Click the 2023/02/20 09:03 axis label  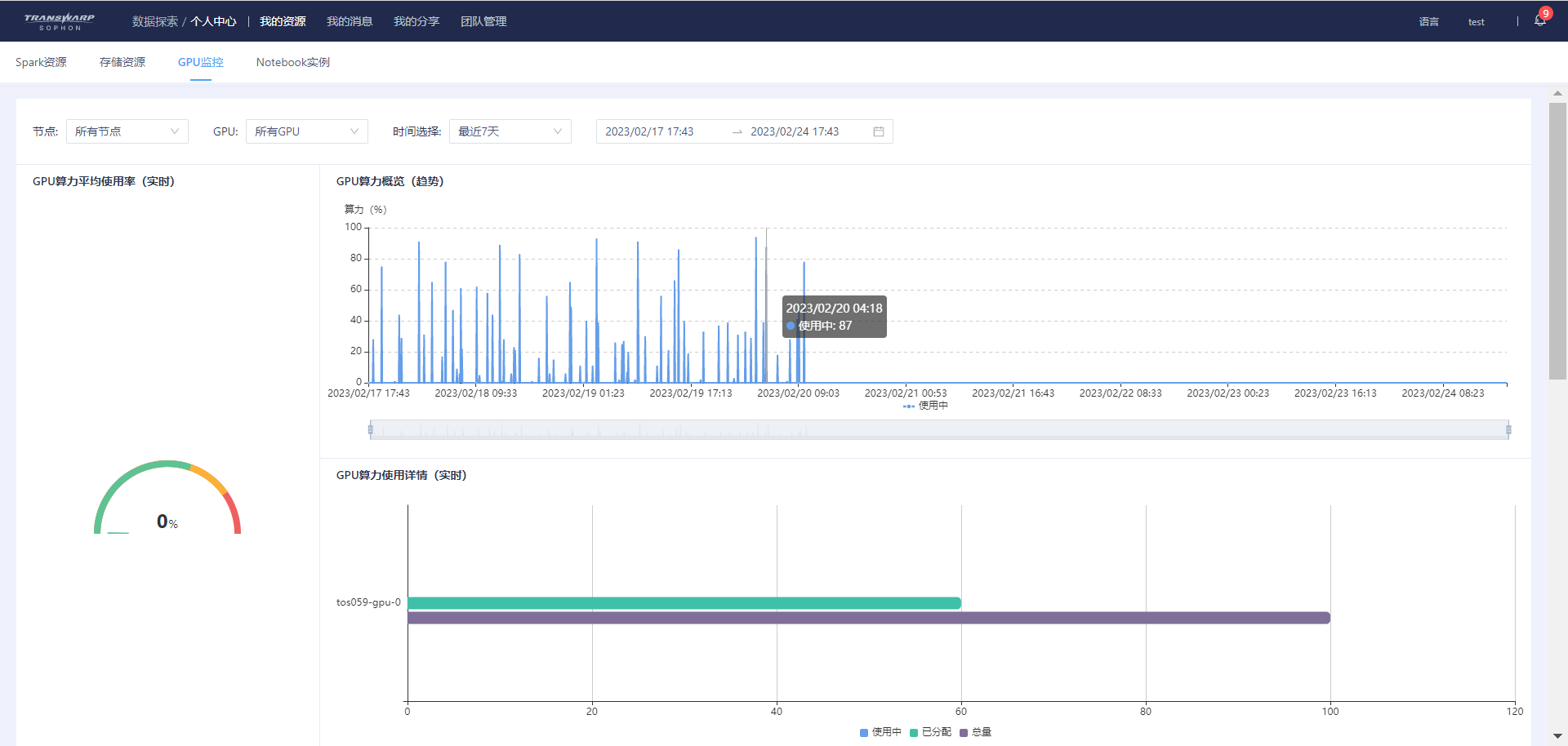click(798, 393)
